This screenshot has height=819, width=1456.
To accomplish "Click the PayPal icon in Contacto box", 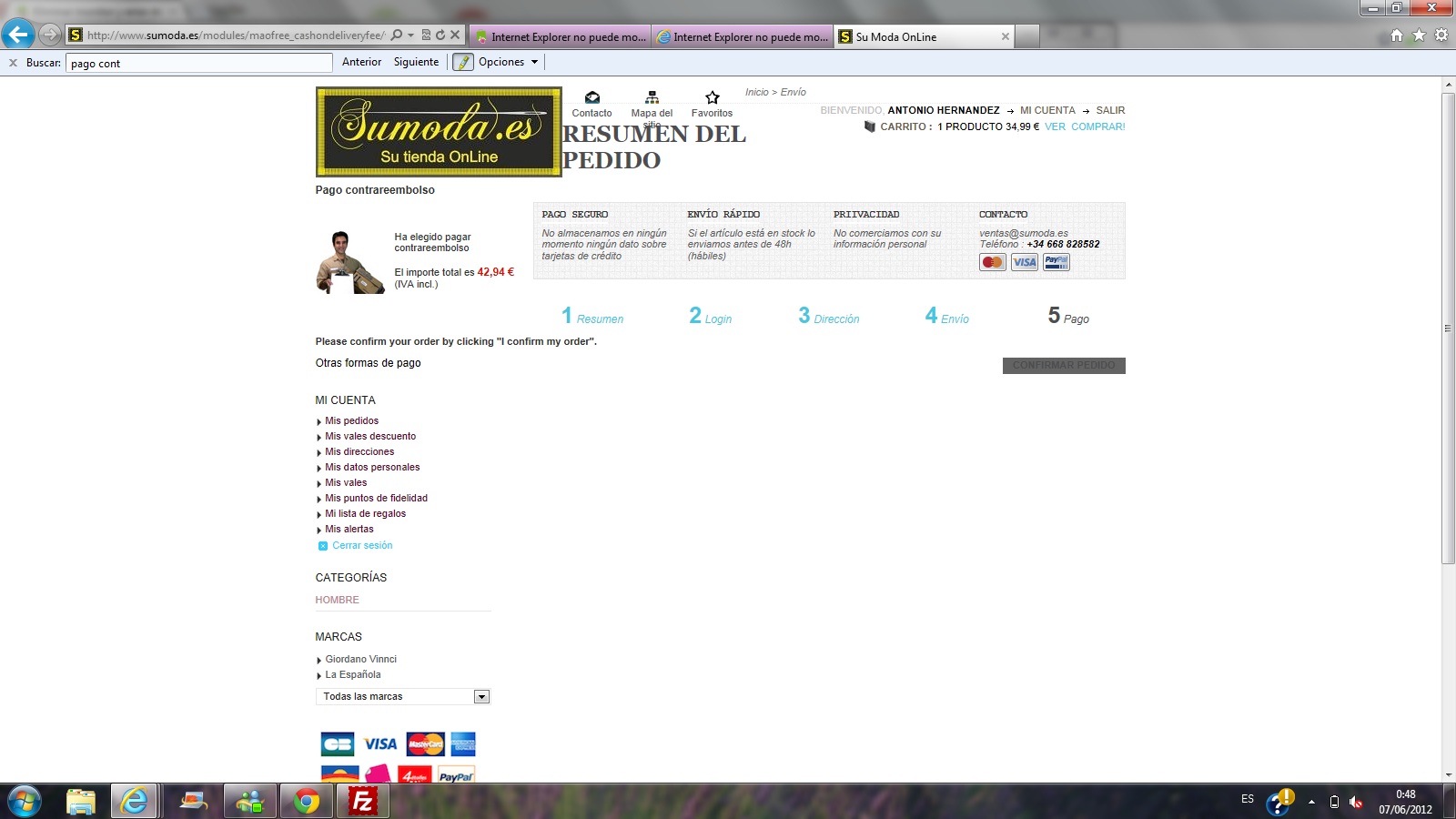I will point(1057,262).
